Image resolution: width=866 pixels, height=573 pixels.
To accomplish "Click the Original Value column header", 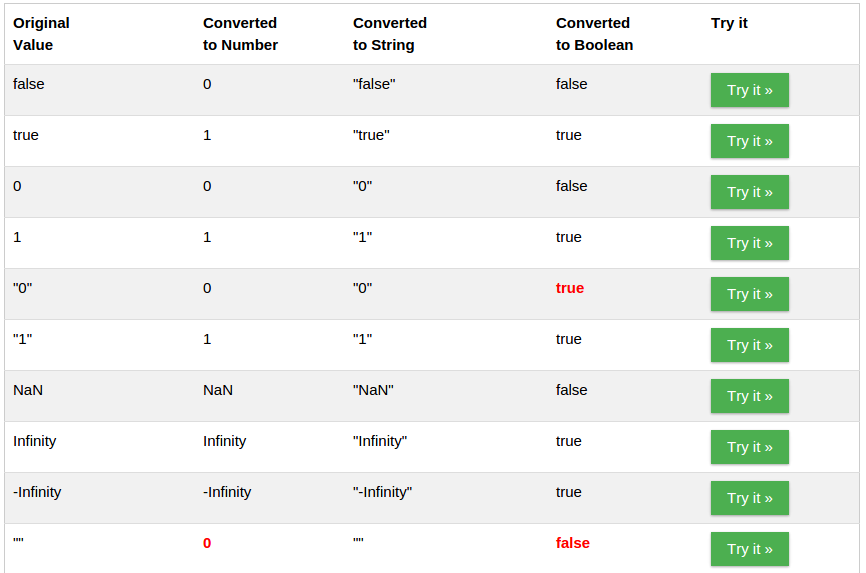I will click(x=41, y=34).
